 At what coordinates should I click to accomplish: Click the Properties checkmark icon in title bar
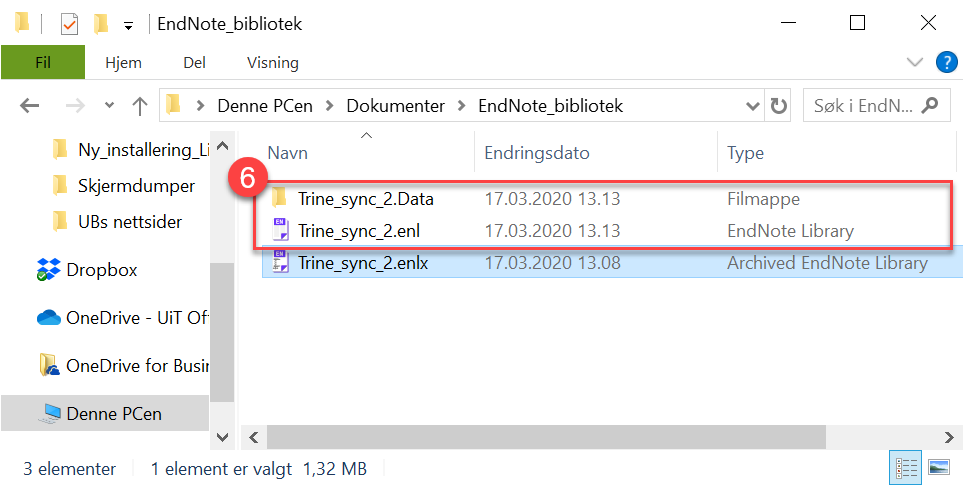(70, 23)
